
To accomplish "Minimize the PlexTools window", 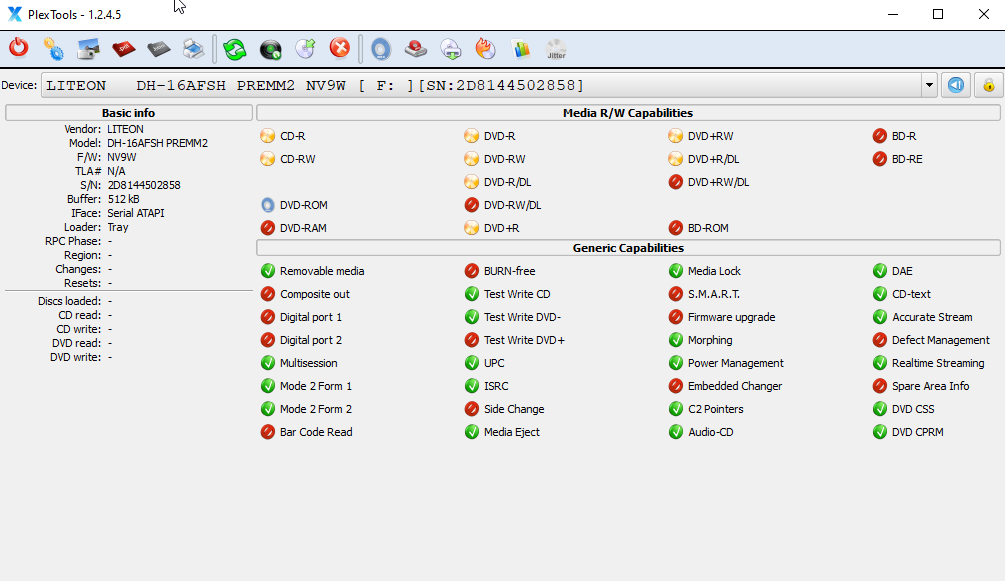I will [x=892, y=14].
